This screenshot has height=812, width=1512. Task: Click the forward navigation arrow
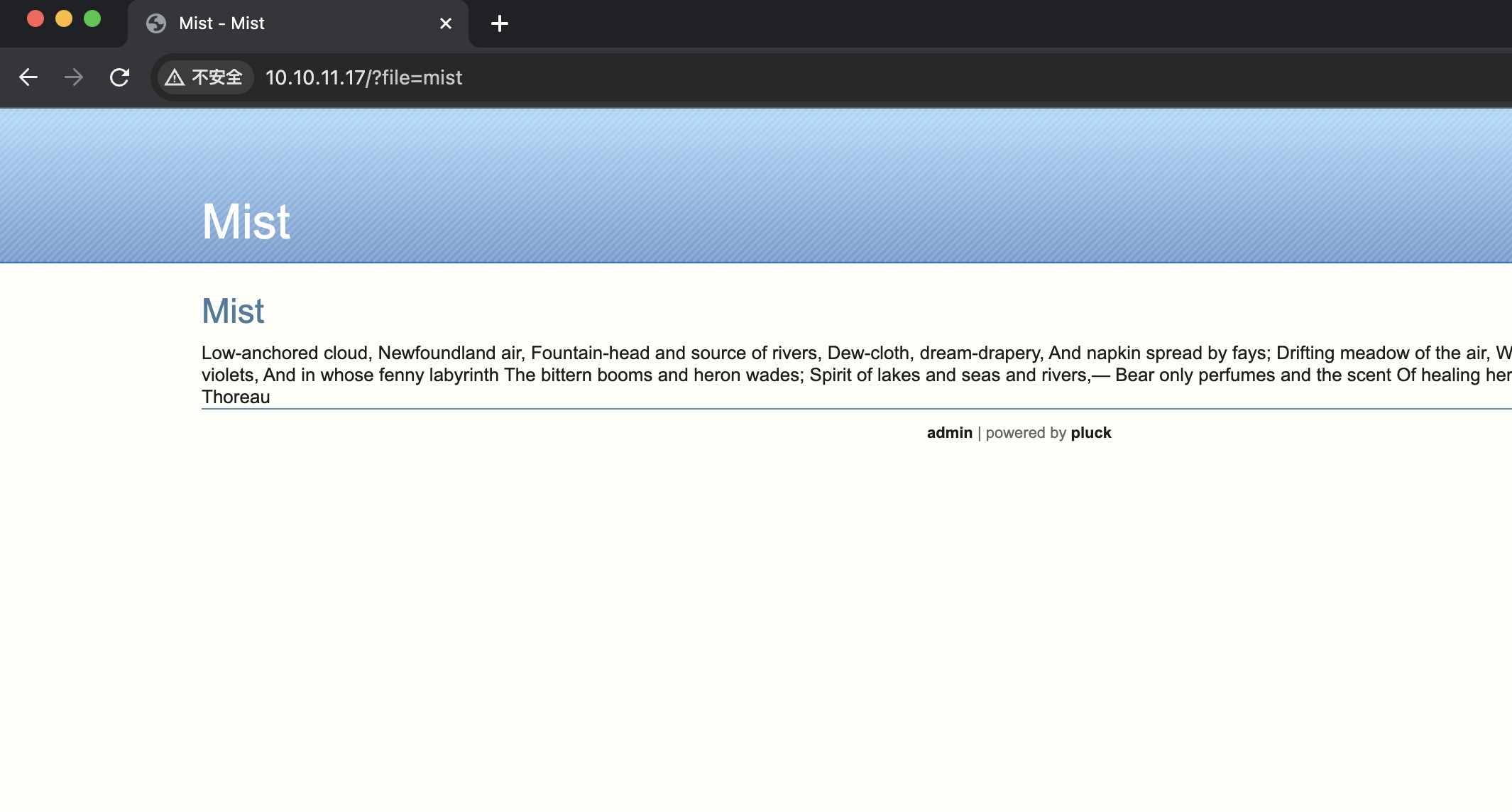(x=74, y=77)
